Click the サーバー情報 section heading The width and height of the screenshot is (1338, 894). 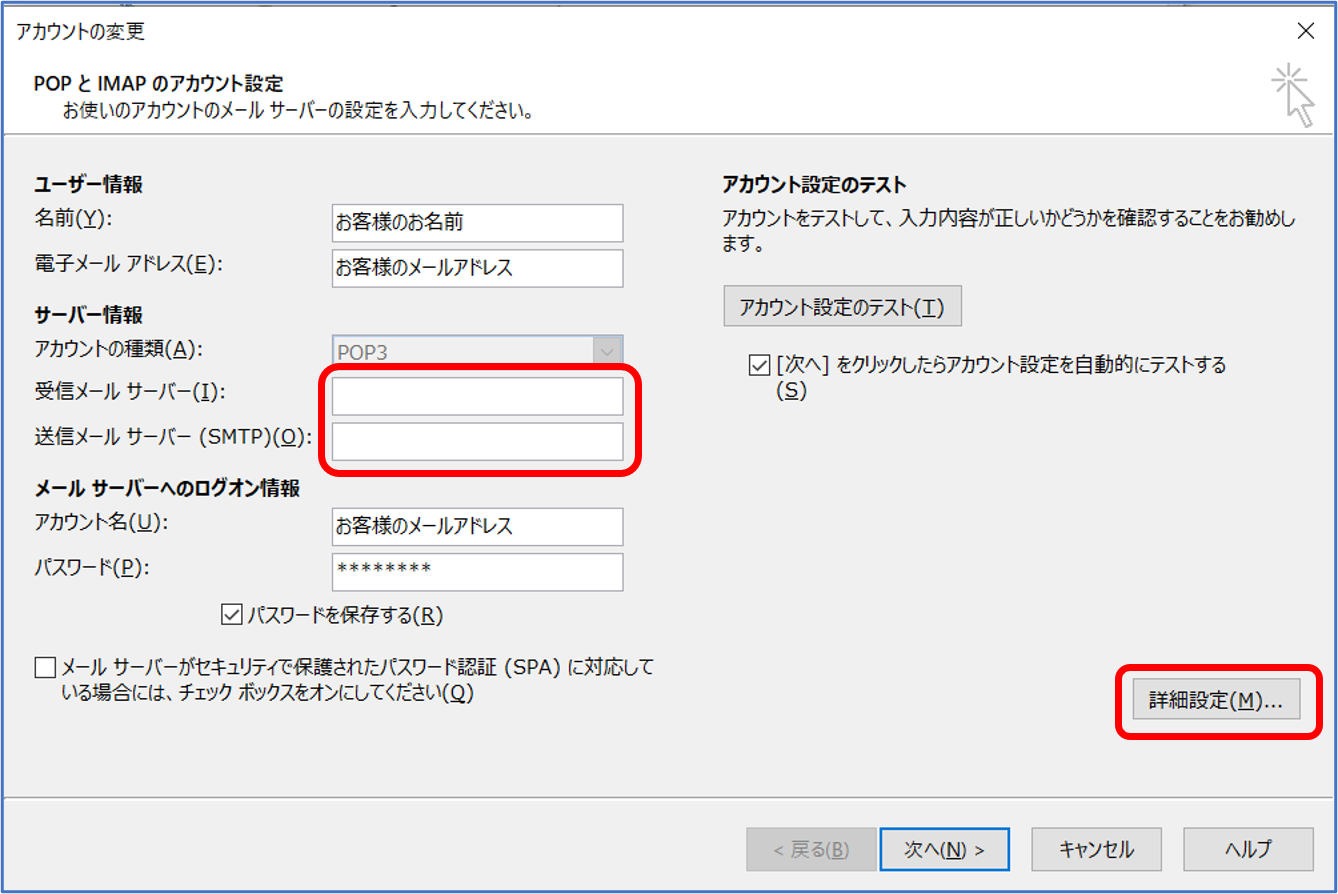pyautogui.click(x=88, y=315)
